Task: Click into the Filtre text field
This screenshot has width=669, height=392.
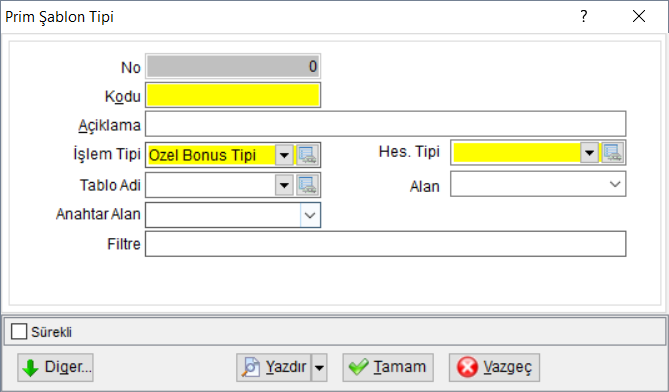Action: pos(386,244)
